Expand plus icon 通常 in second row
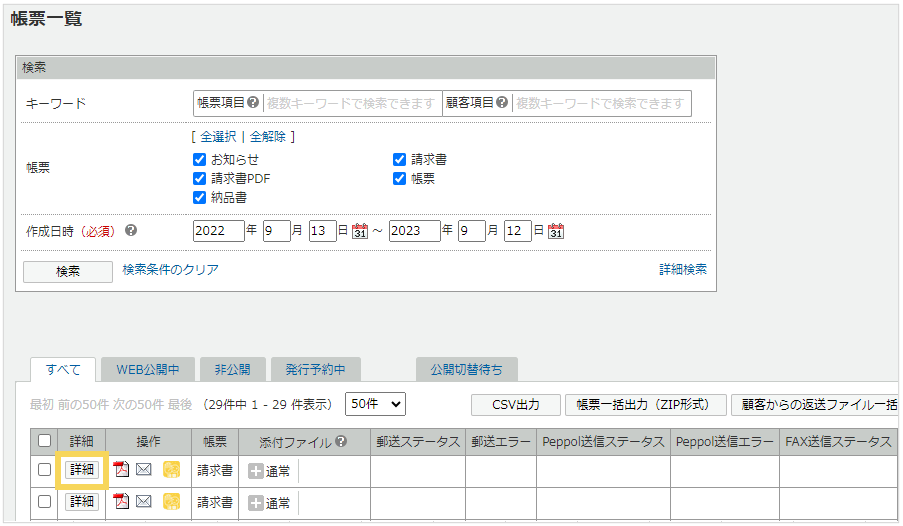The image size is (903, 526). (255, 502)
